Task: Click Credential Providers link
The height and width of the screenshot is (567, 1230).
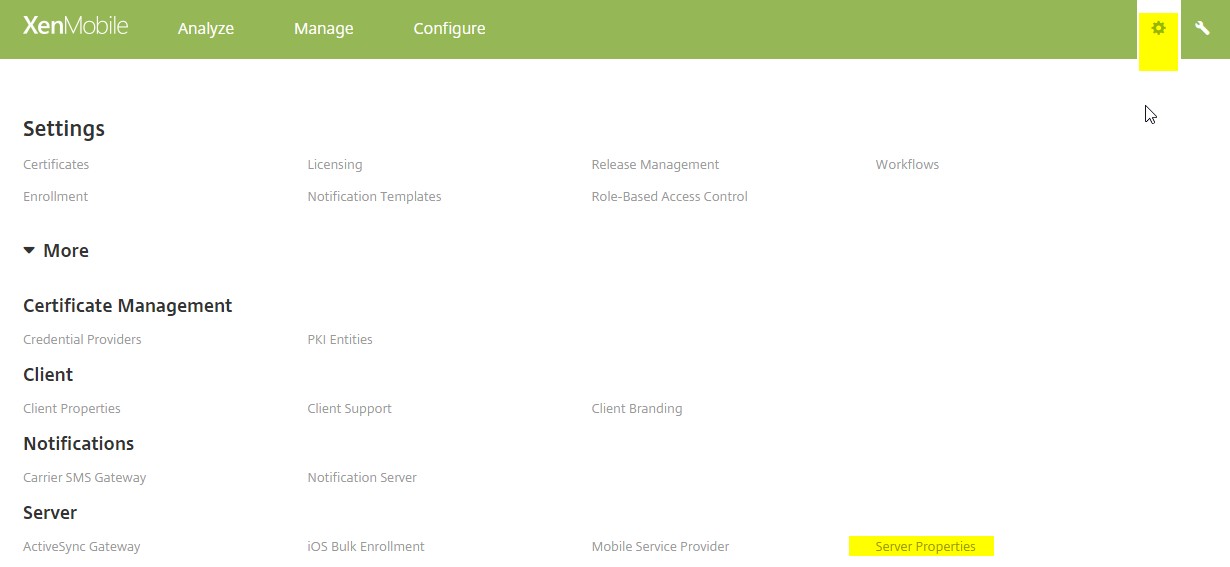Action: click(82, 340)
